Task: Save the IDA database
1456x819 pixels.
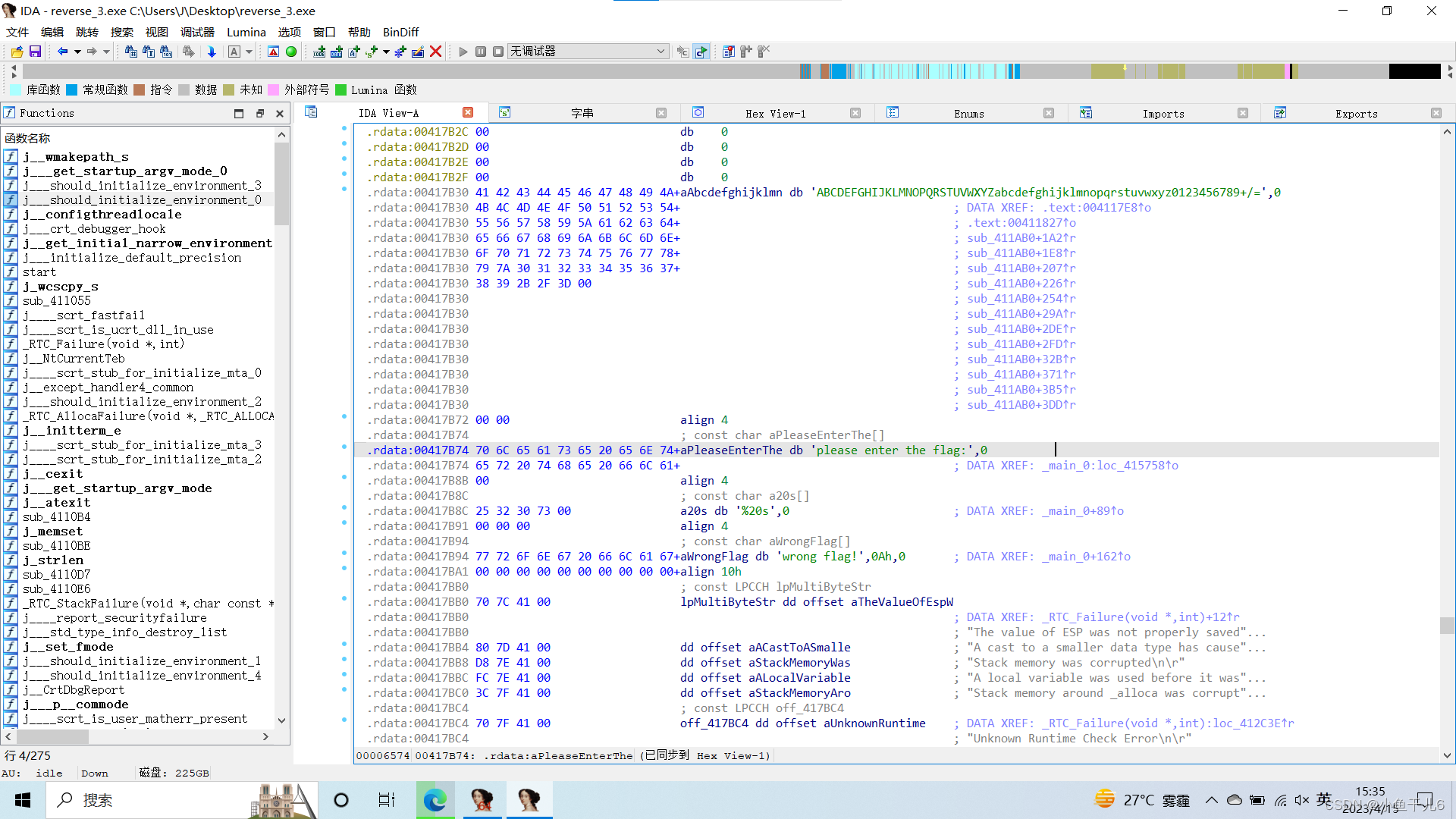Action: [36, 52]
